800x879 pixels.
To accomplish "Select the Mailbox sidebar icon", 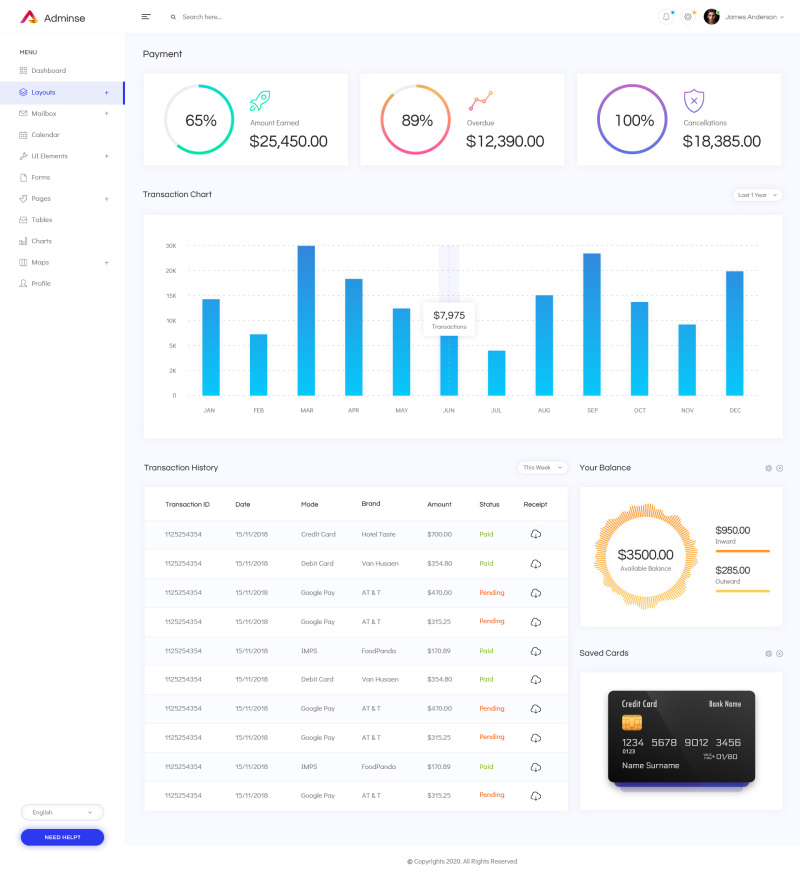I will [x=22, y=113].
